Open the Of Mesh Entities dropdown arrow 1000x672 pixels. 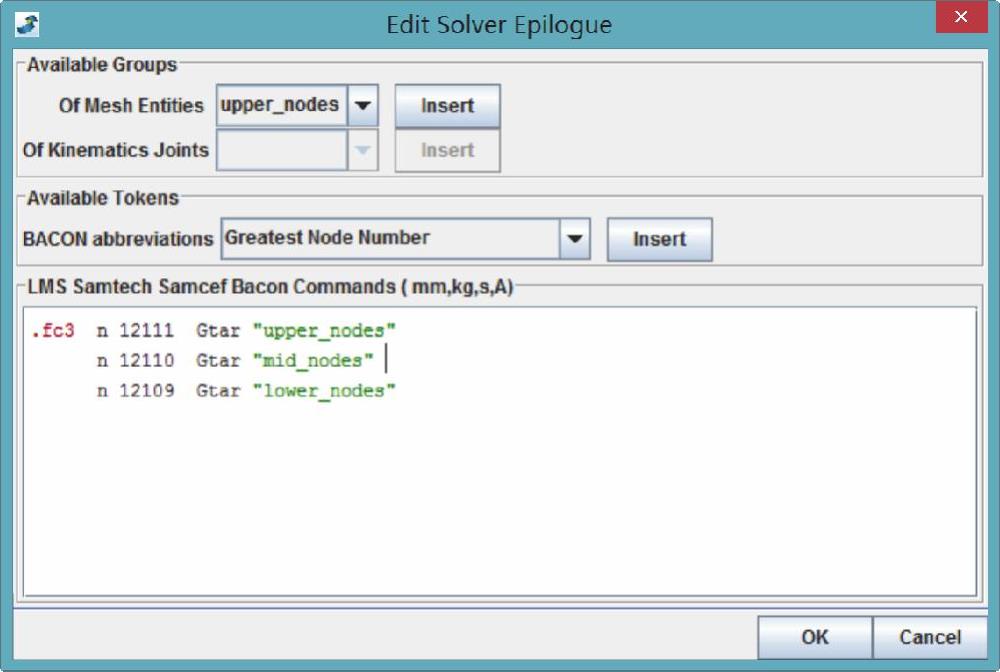[x=362, y=105]
